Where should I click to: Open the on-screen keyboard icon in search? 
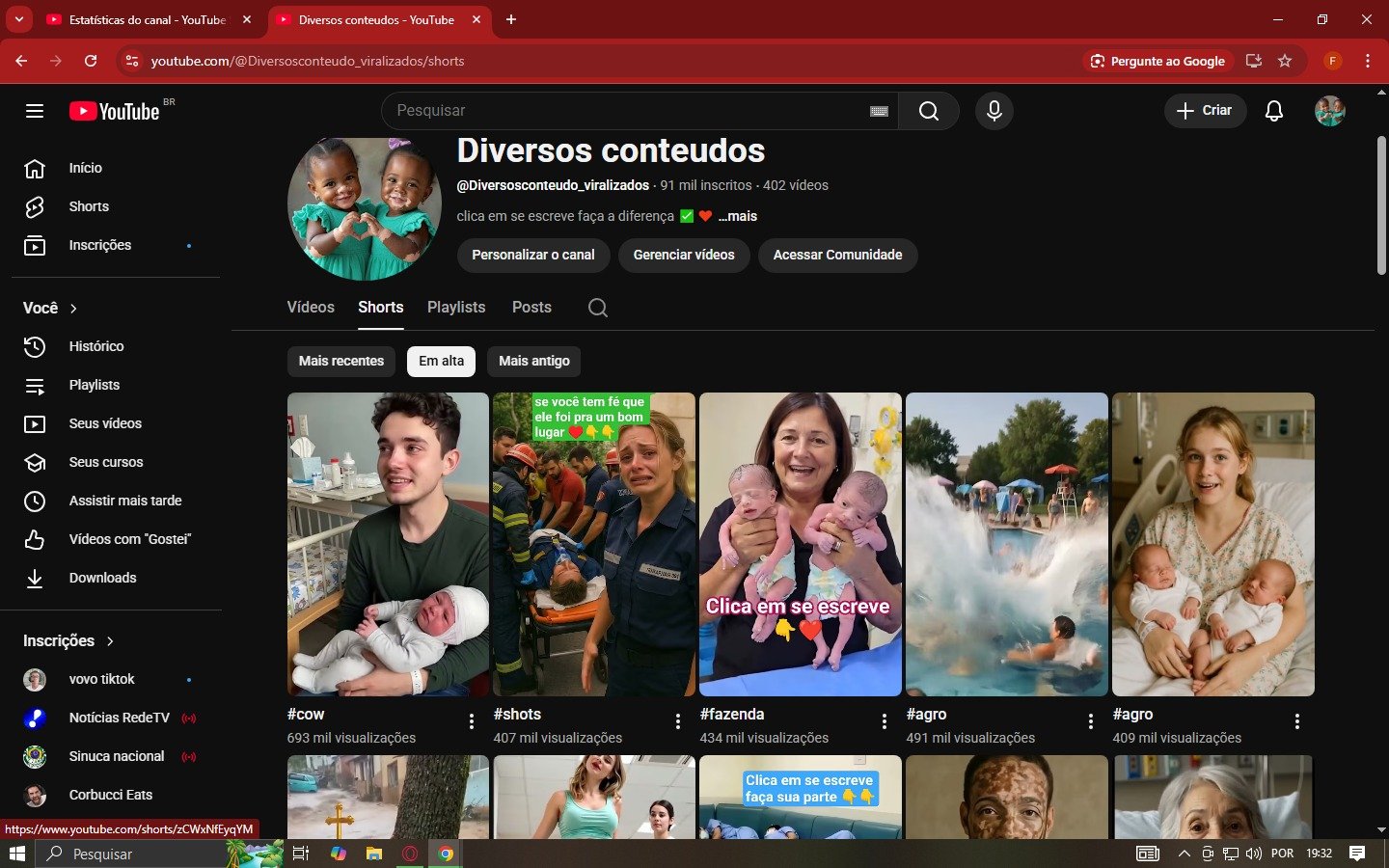pyautogui.click(x=879, y=111)
